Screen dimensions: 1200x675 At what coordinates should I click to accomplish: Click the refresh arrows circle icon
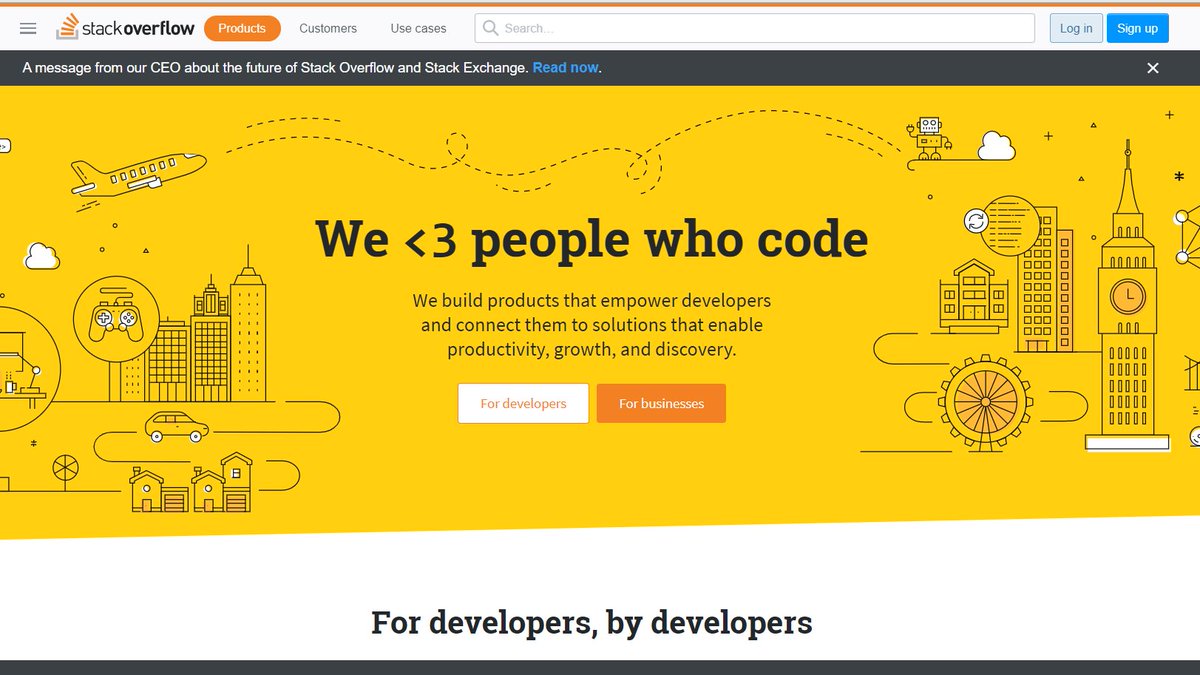click(975, 221)
